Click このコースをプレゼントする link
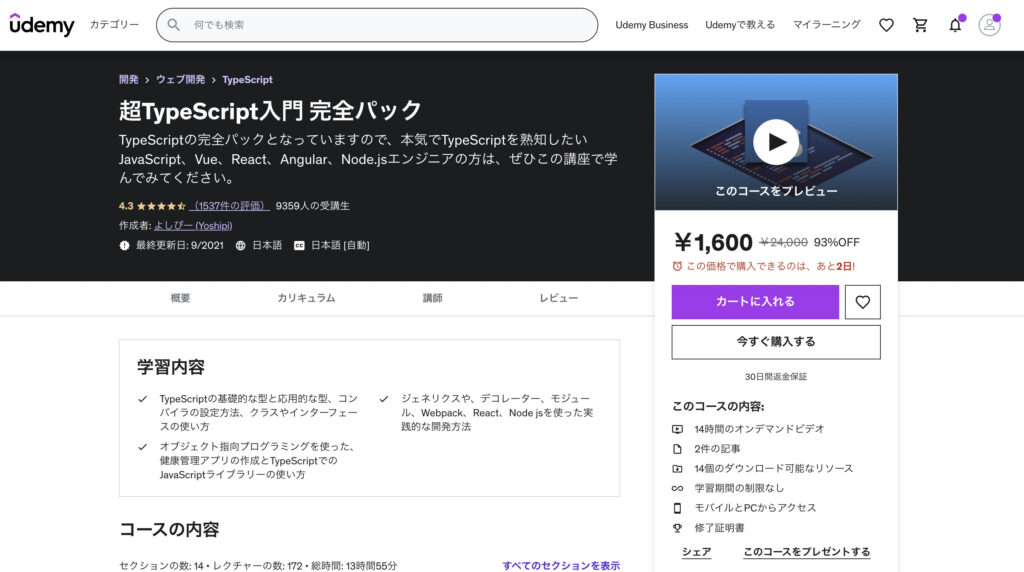Viewport: 1024px width, 572px height. (x=807, y=552)
